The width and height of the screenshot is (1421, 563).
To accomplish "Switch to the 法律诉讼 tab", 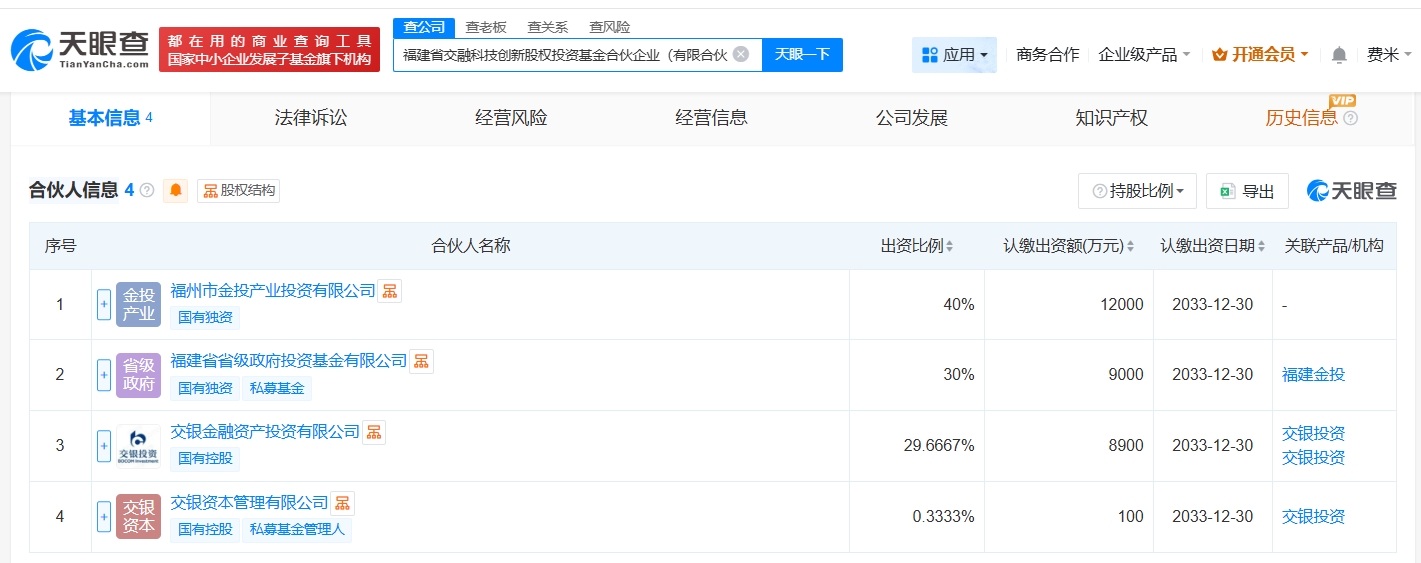I will (311, 118).
